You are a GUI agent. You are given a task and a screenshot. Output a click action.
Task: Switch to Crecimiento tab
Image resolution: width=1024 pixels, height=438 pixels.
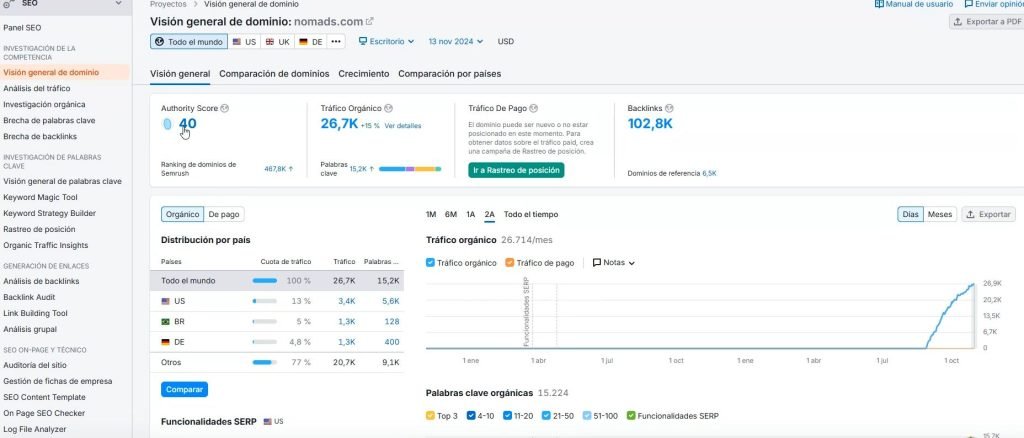[x=364, y=74]
